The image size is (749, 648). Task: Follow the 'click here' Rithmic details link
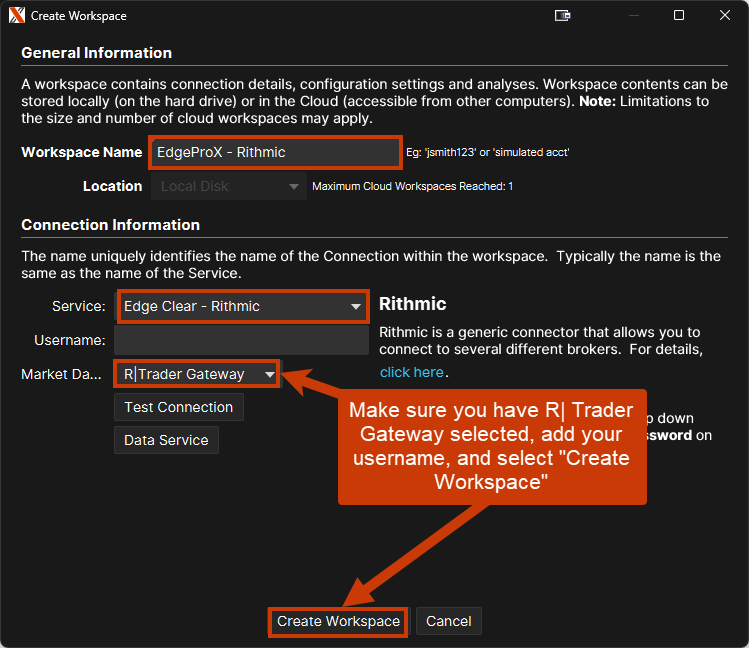coord(411,372)
